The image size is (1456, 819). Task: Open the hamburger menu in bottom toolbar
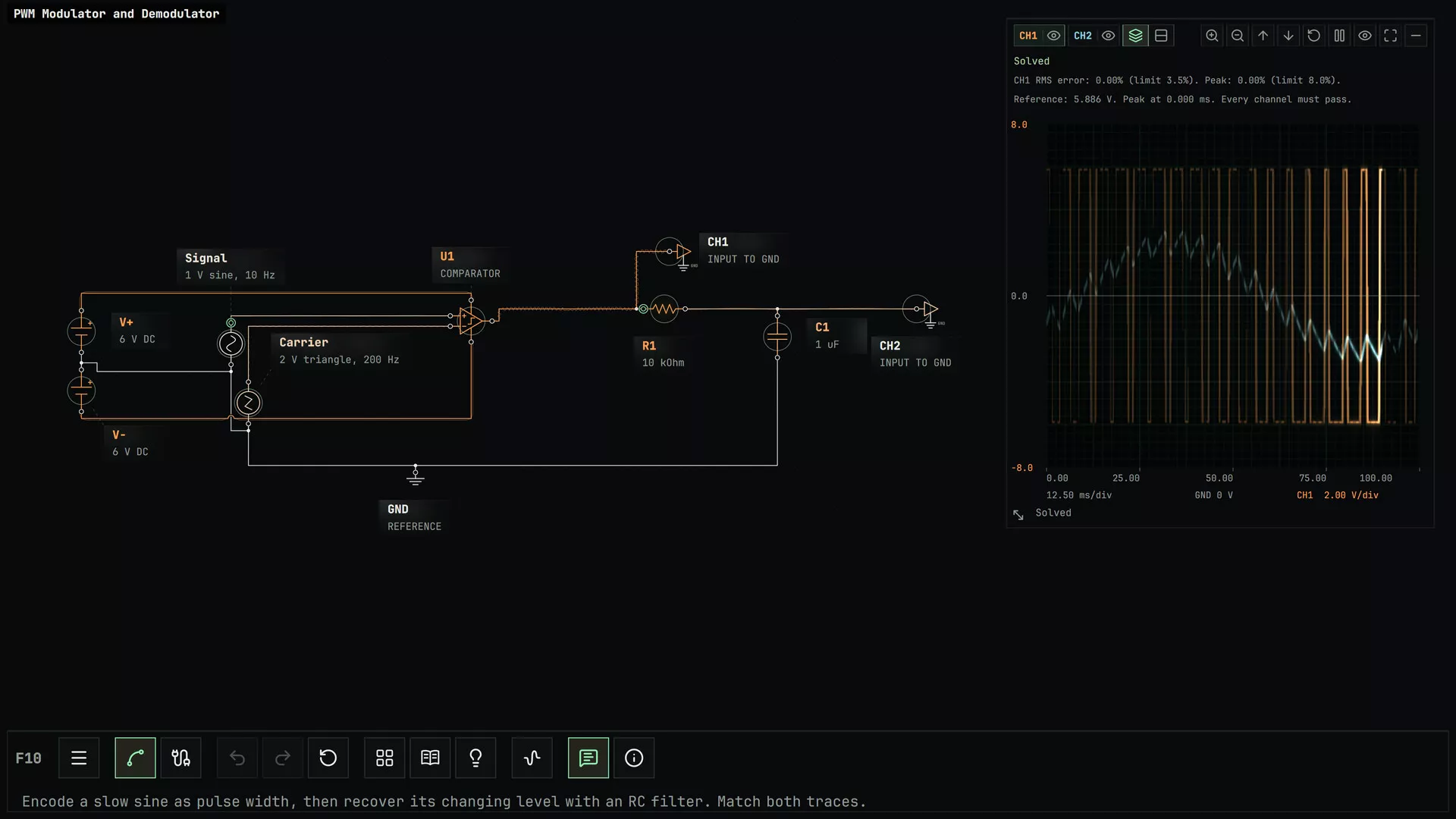[79, 758]
